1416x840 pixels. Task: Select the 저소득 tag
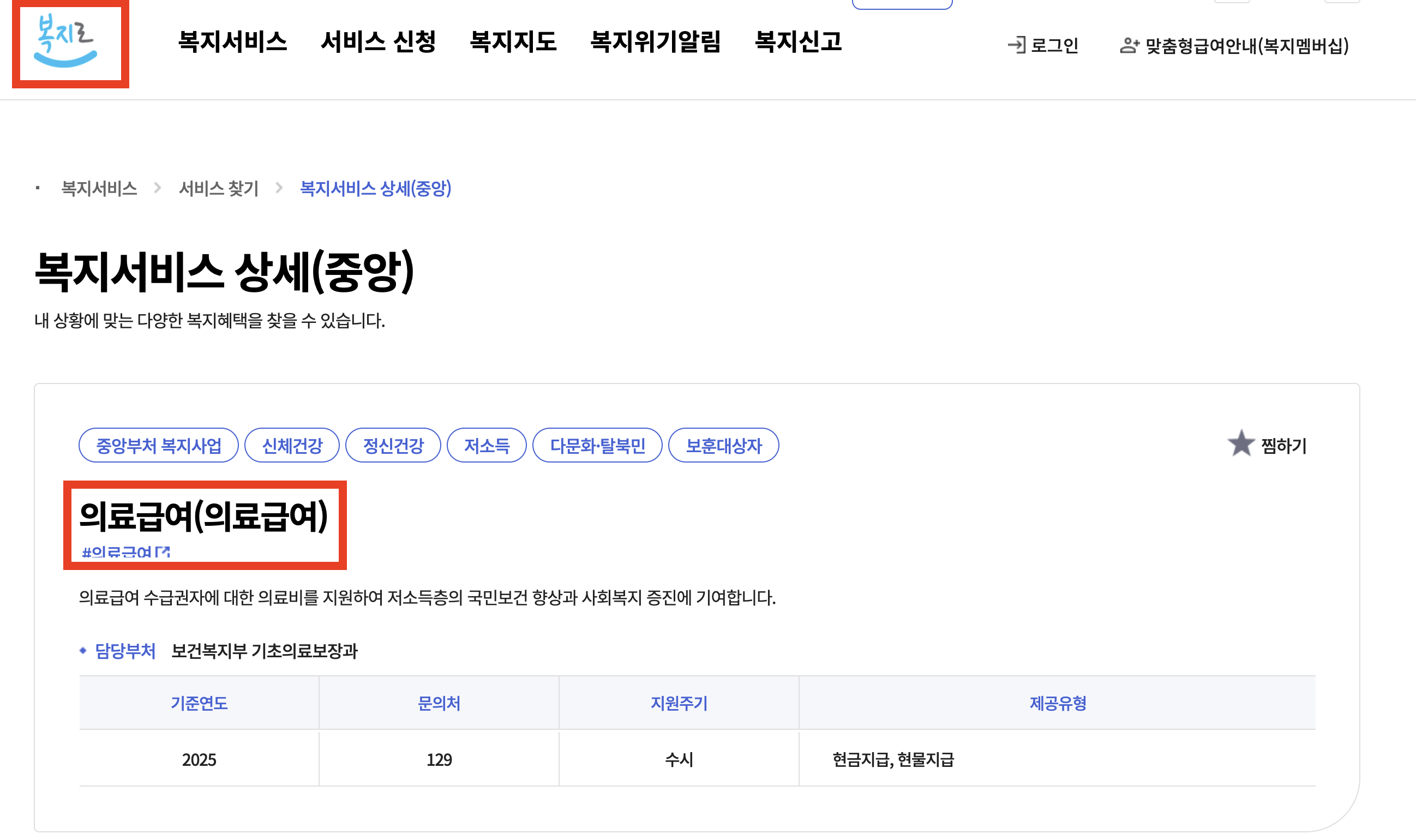pos(487,446)
